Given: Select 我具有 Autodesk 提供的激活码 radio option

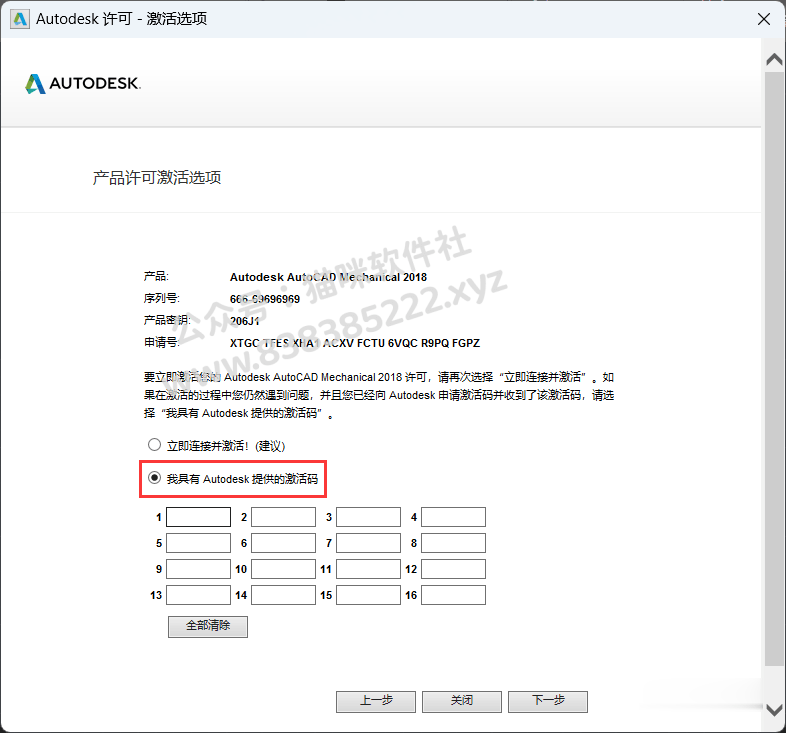Looking at the screenshot, I should point(154,478).
